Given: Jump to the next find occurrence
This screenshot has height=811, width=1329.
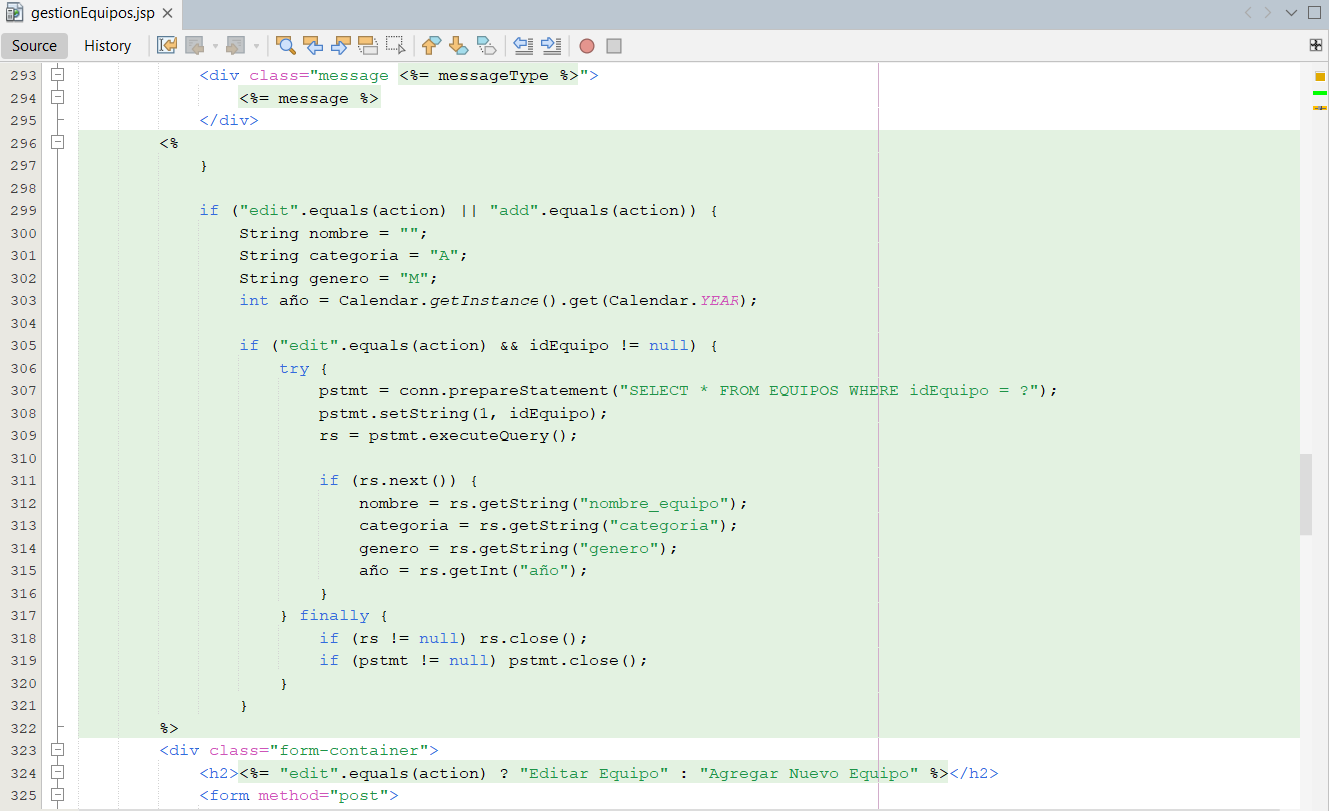Looking at the screenshot, I should [340, 46].
